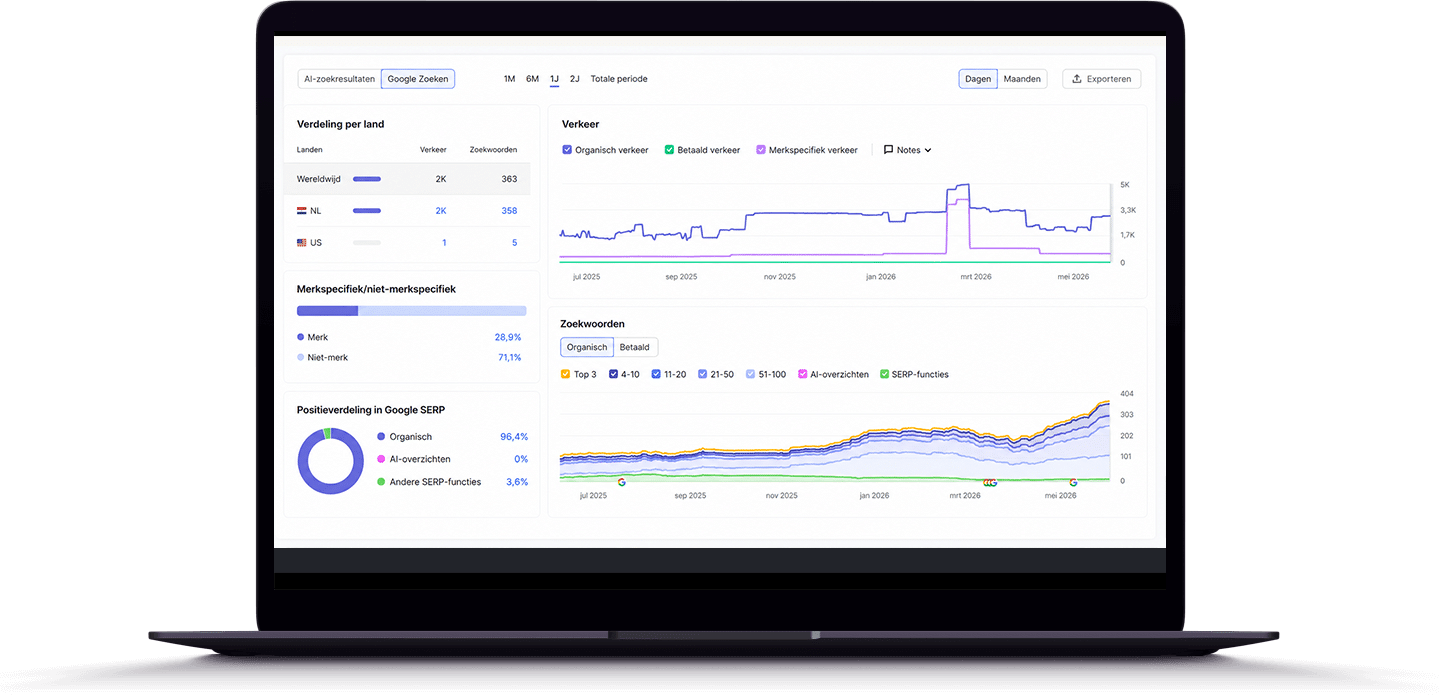This screenshot has height=695, width=1440.
Task: Switch chart granularity to Maanden
Action: pos(1022,79)
